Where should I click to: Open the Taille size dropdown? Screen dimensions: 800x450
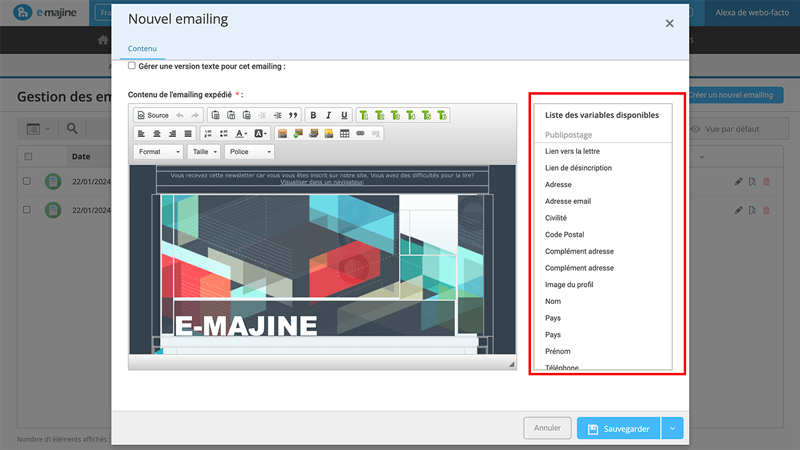(204, 152)
